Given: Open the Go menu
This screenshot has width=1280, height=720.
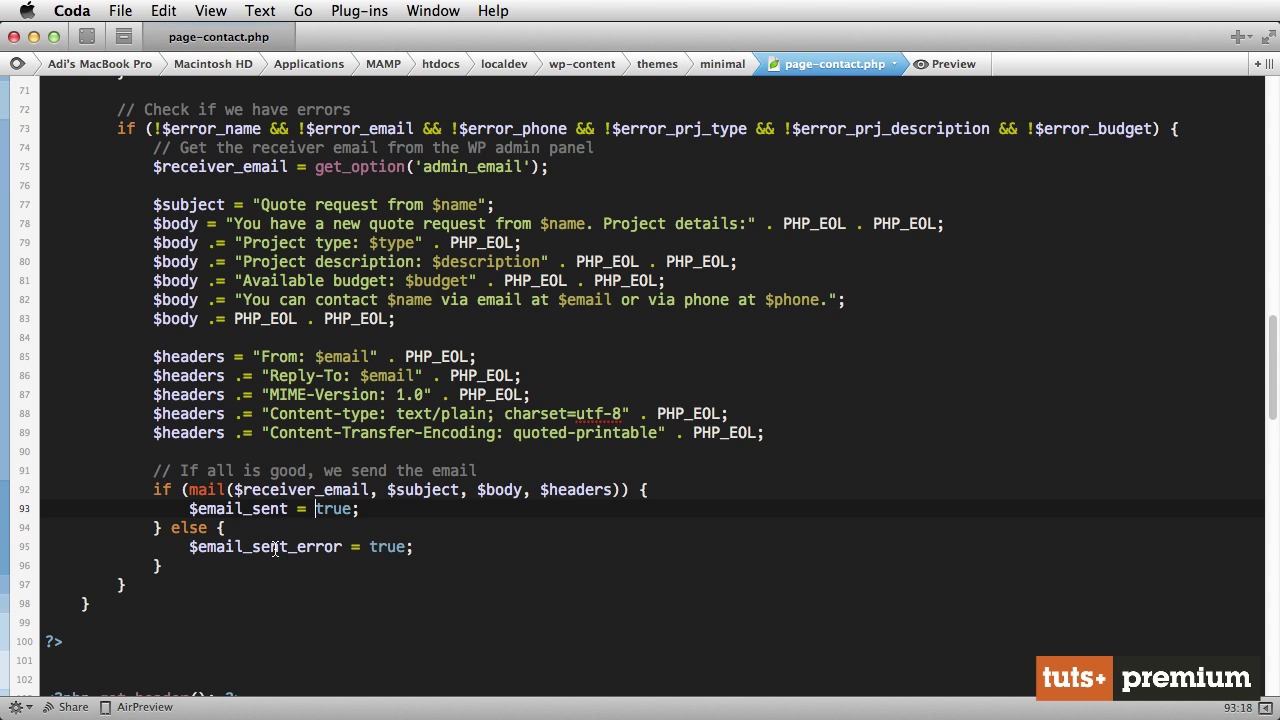Looking at the screenshot, I should click(x=303, y=11).
